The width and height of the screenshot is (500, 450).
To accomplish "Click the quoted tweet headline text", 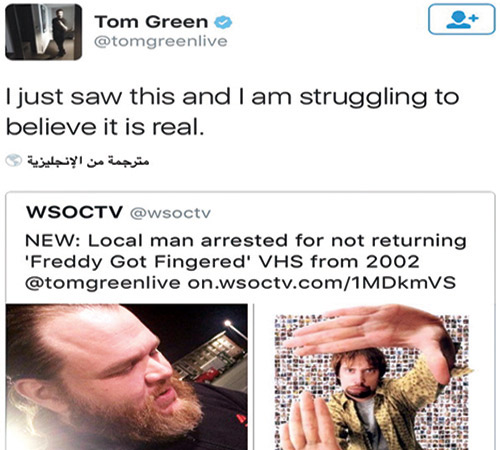I will pyautogui.click(x=246, y=262).
